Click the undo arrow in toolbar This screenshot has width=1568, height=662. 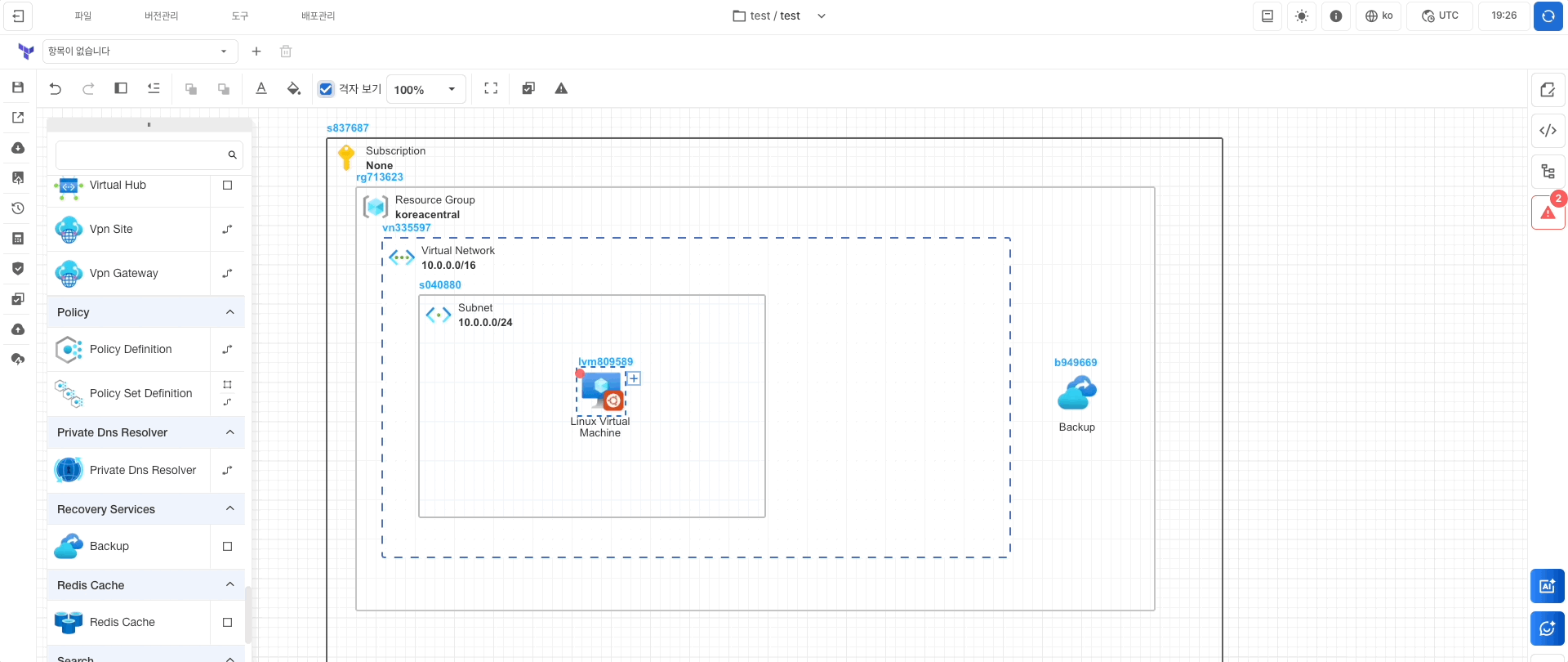(x=56, y=88)
